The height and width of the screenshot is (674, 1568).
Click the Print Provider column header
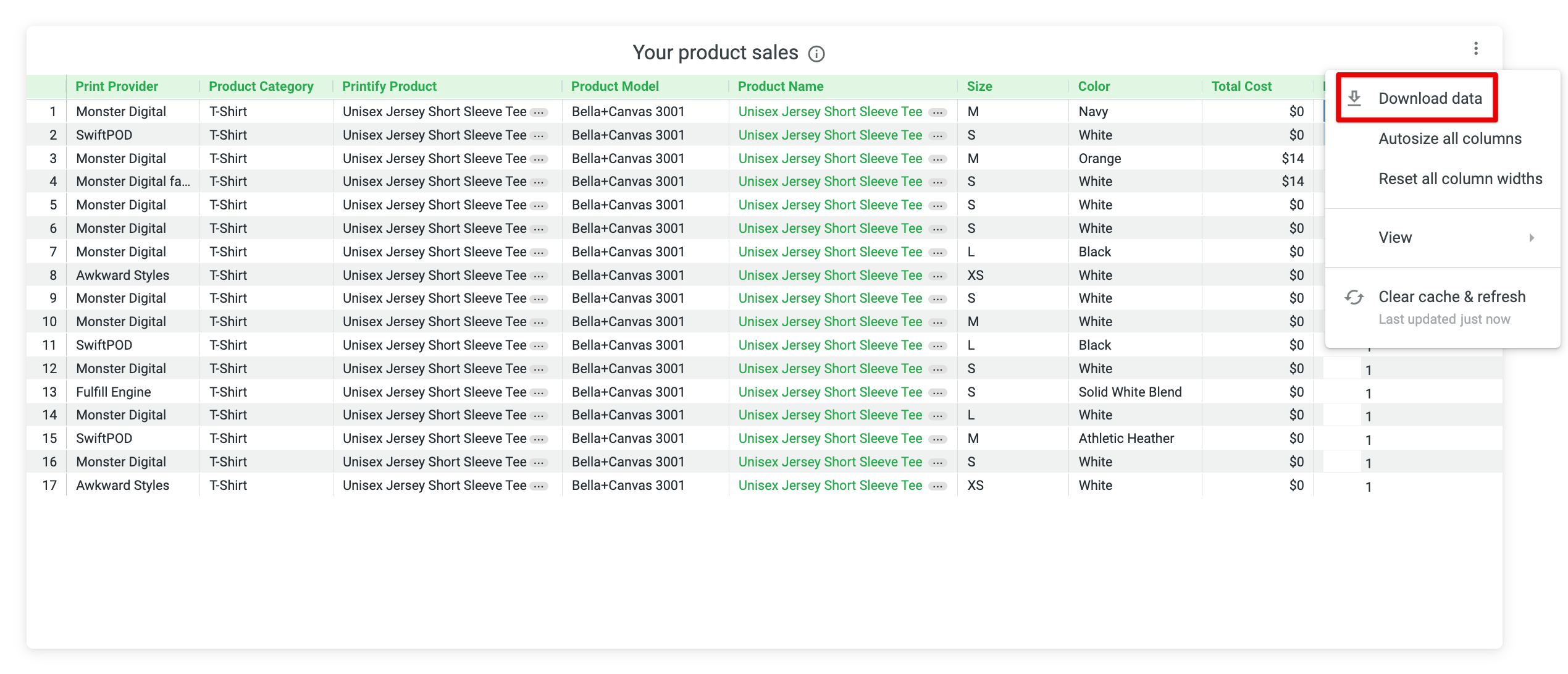pos(117,86)
